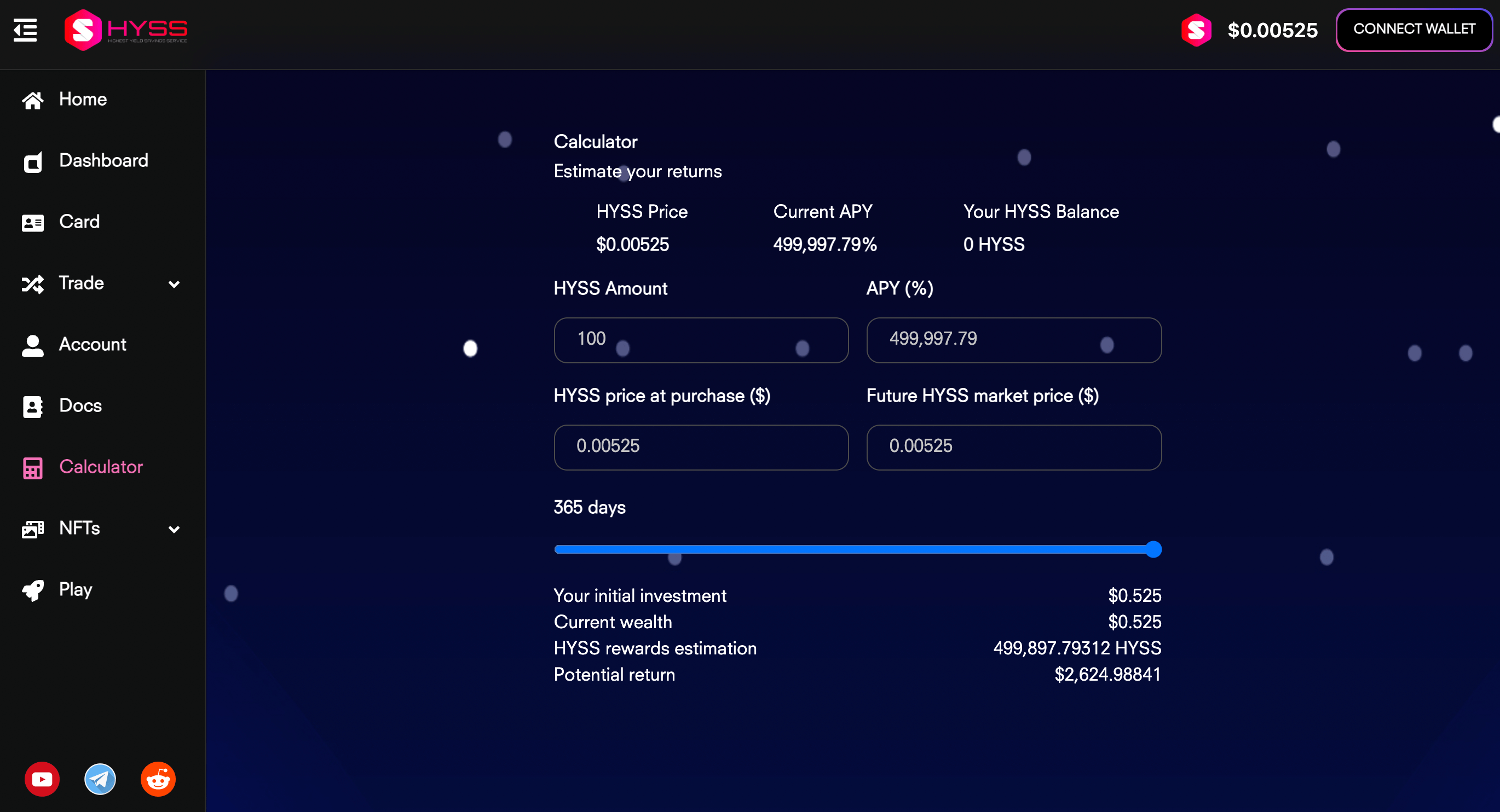The height and width of the screenshot is (812, 1500).
Task: Click the '0 HYSS' balance value
Action: 994,245
